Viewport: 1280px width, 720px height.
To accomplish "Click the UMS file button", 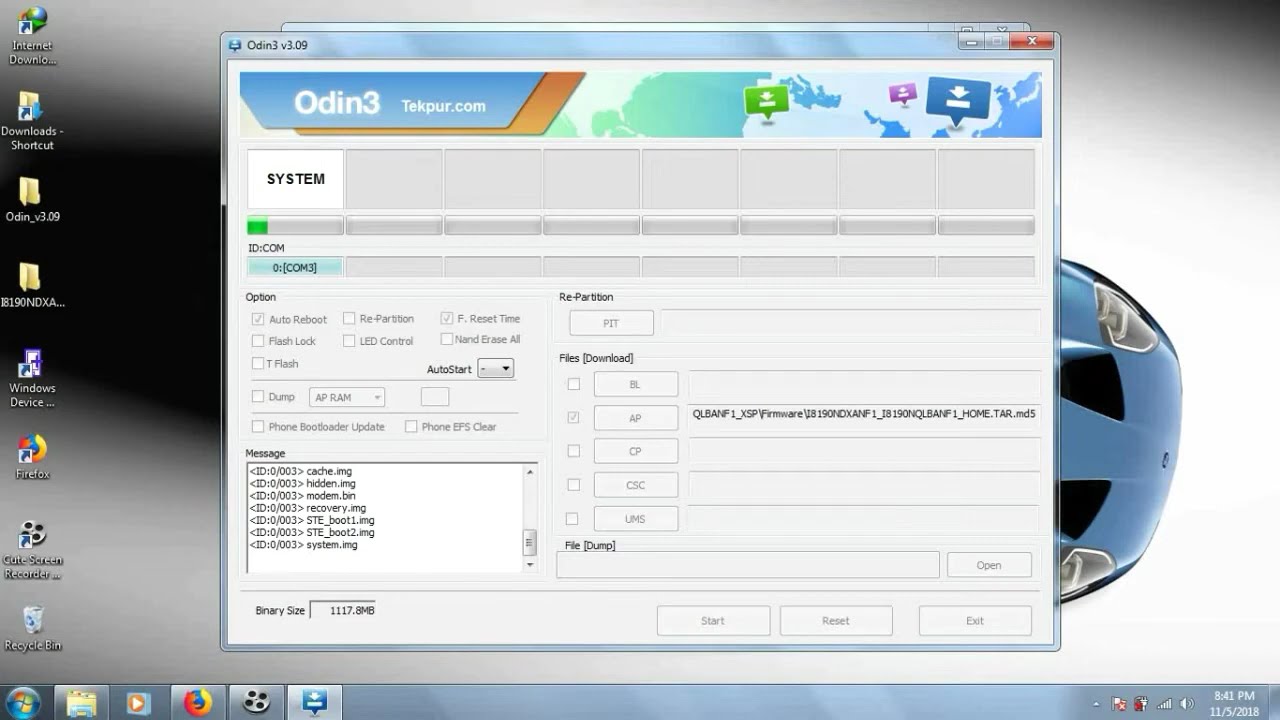I will tap(636, 519).
